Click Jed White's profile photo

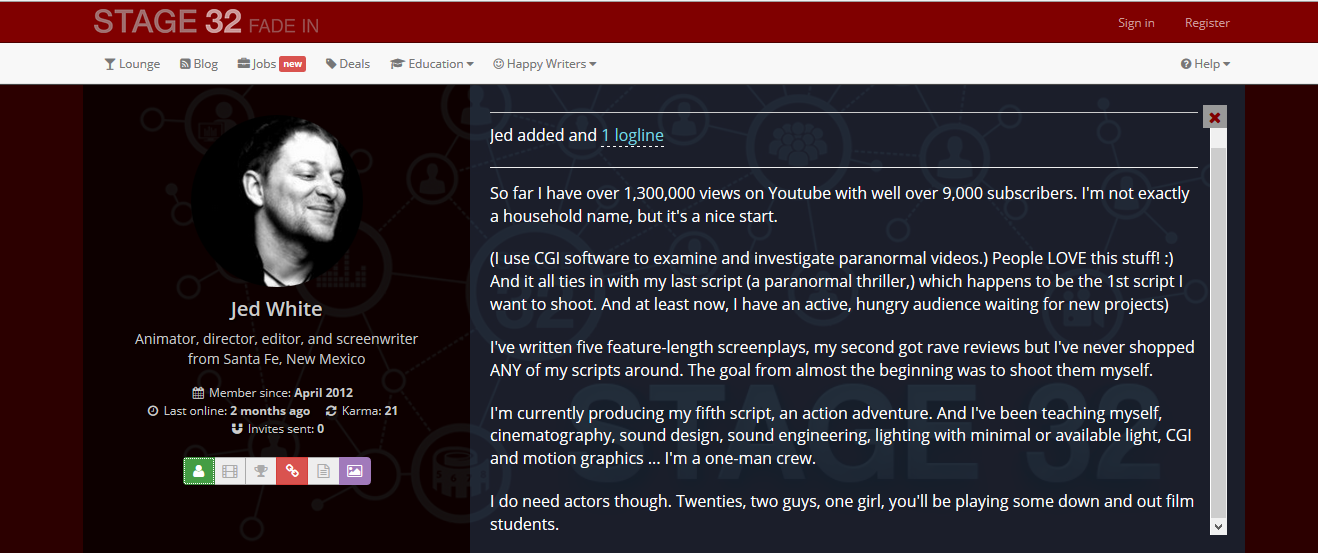tap(277, 201)
